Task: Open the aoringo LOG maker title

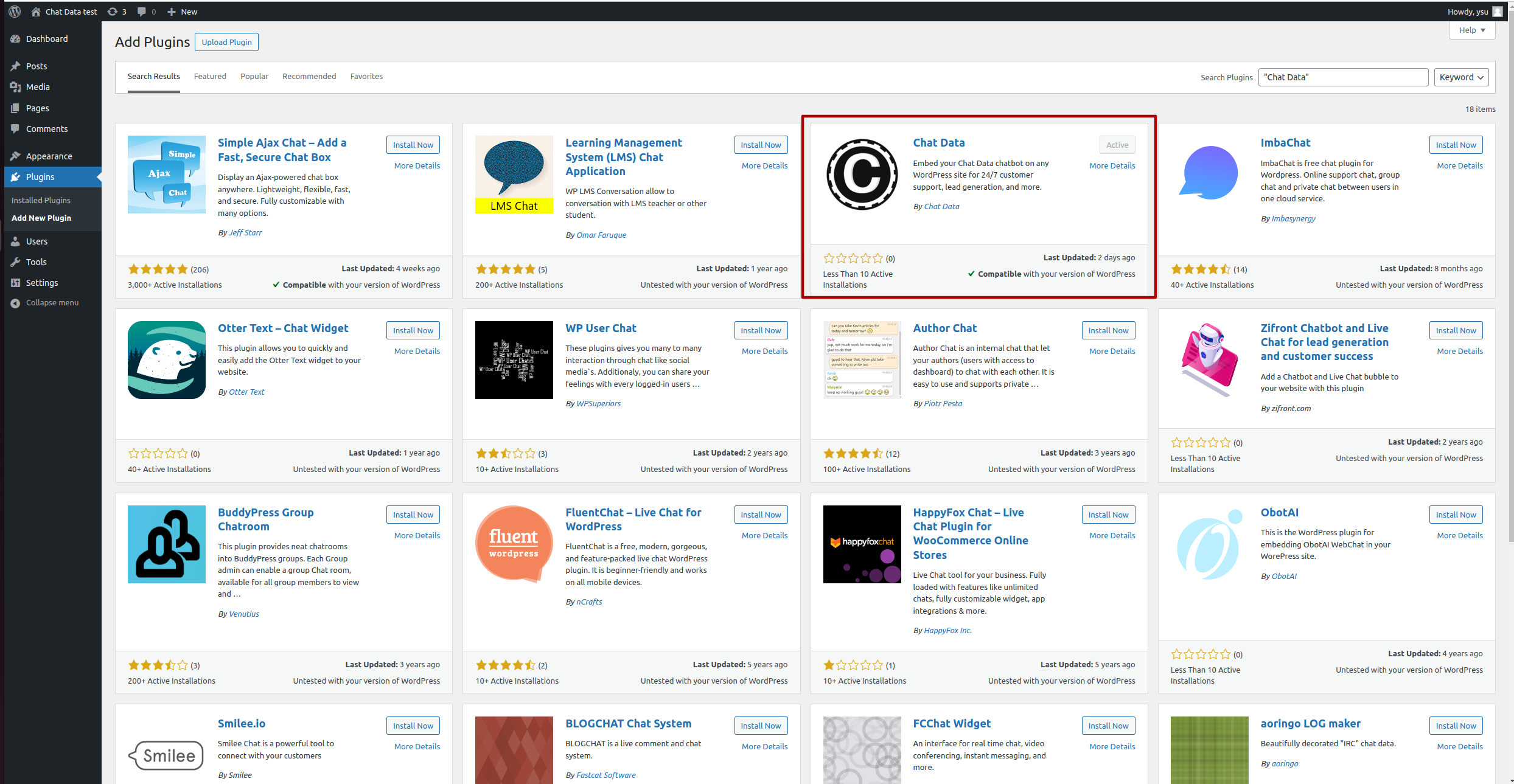Action: tap(1310, 723)
